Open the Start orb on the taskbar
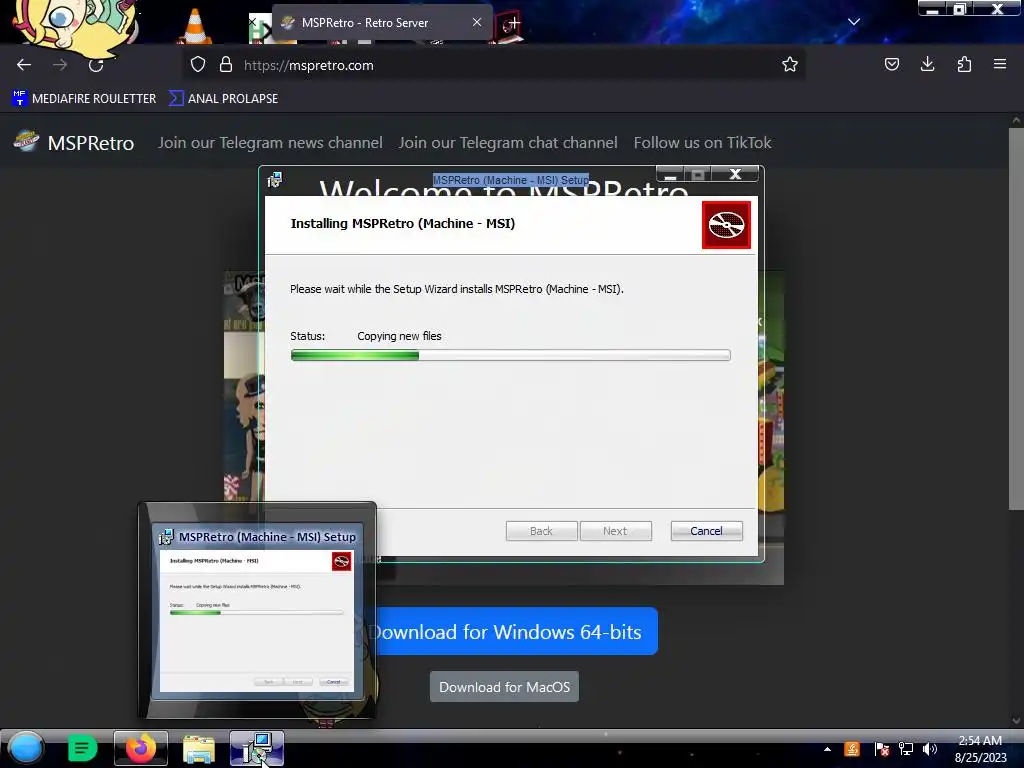This screenshot has height=768, width=1024. (25, 748)
